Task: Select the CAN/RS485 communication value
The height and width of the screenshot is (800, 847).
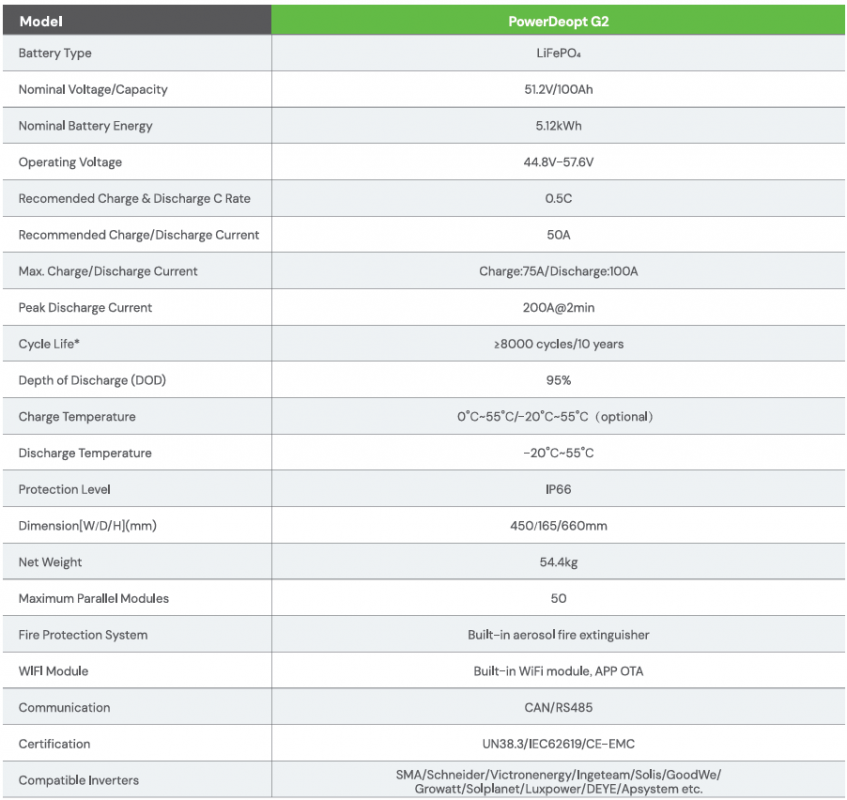Action: tap(558, 707)
